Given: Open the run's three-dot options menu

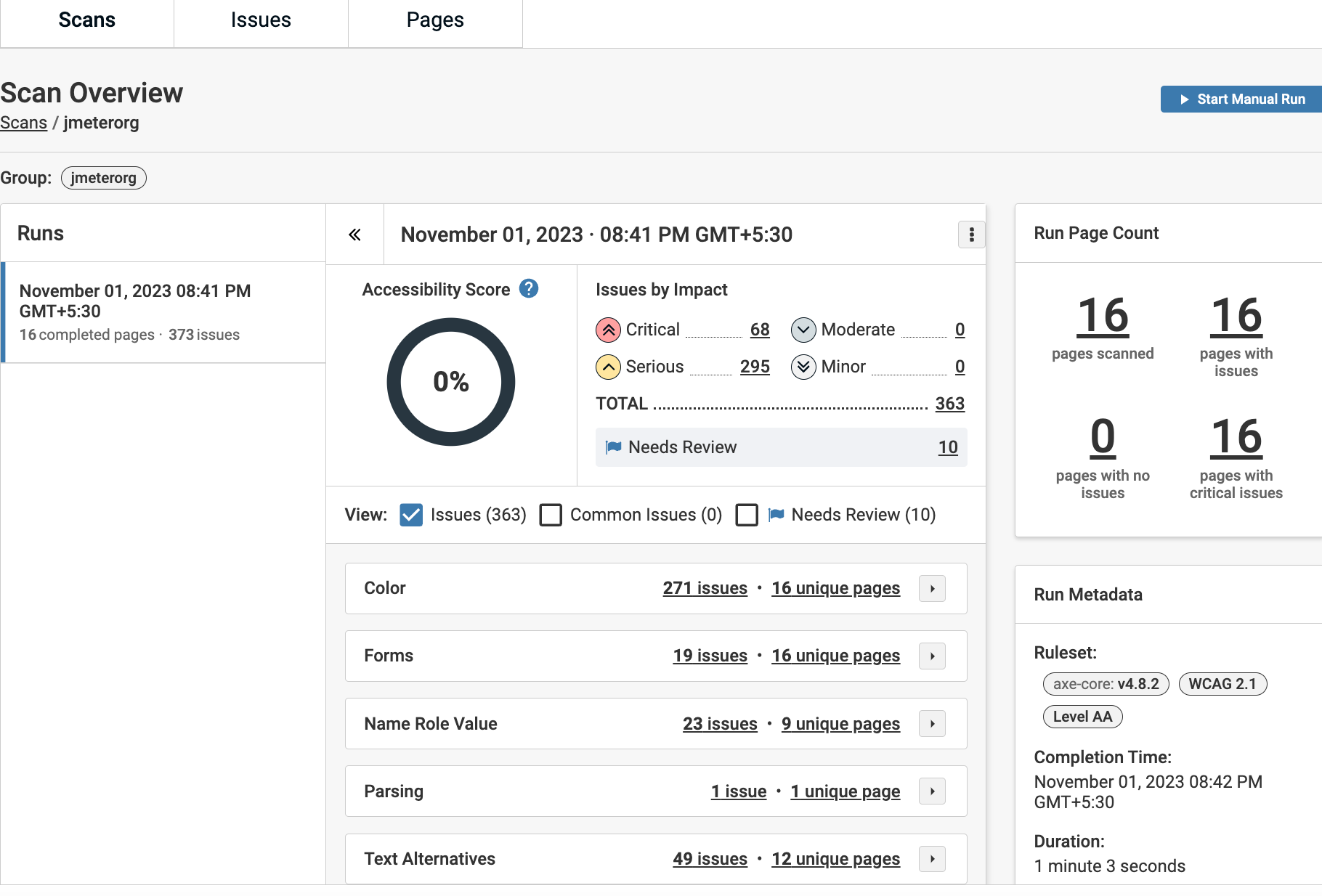Looking at the screenshot, I should (x=971, y=235).
